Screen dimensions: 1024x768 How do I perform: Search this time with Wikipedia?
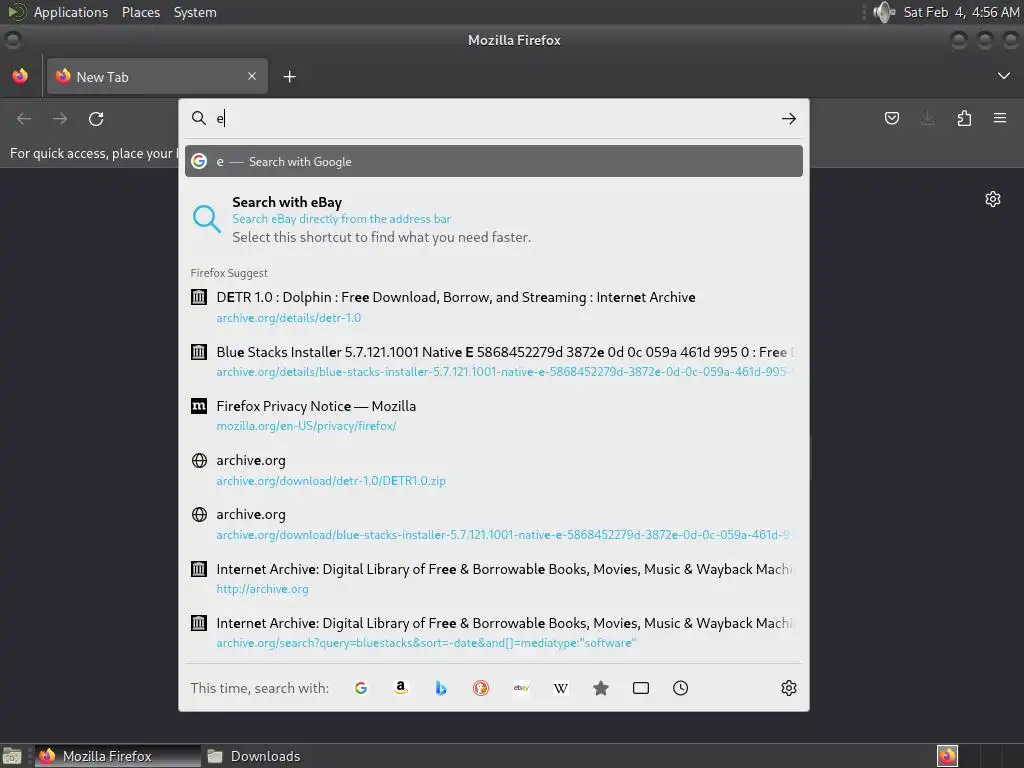point(561,688)
